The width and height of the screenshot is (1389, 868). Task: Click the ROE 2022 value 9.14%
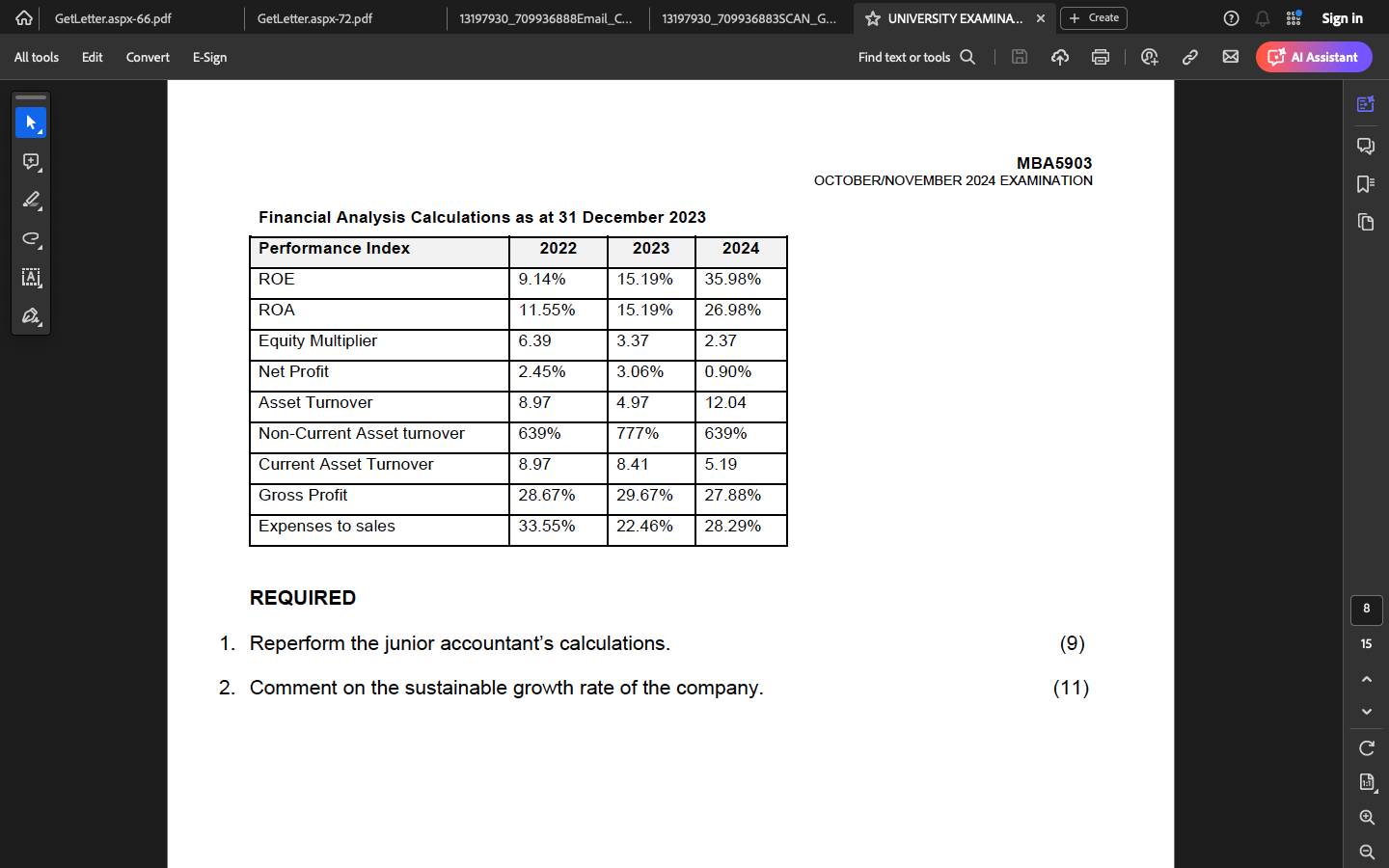click(542, 279)
